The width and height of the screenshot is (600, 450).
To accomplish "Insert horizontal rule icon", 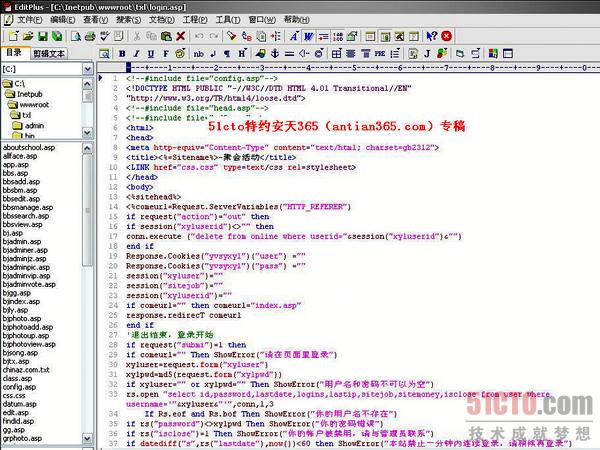I will [x=289, y=54].
